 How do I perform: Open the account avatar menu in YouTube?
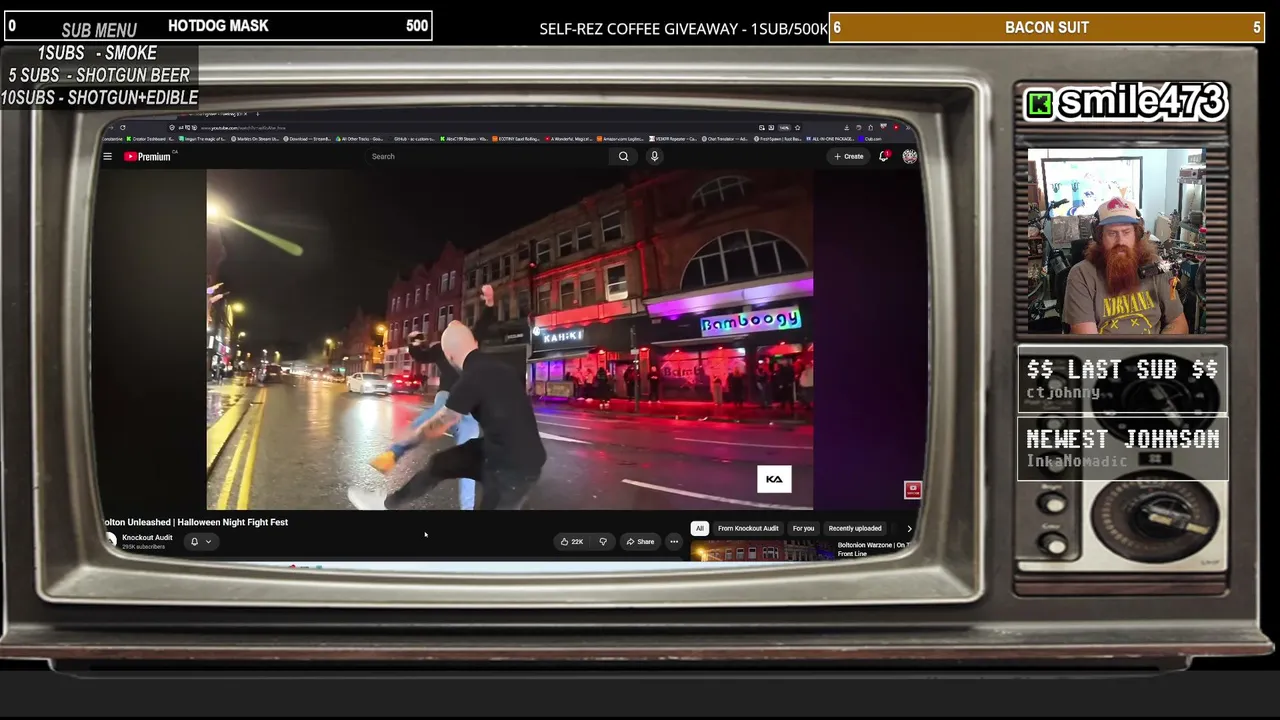(x=909, y=156)
